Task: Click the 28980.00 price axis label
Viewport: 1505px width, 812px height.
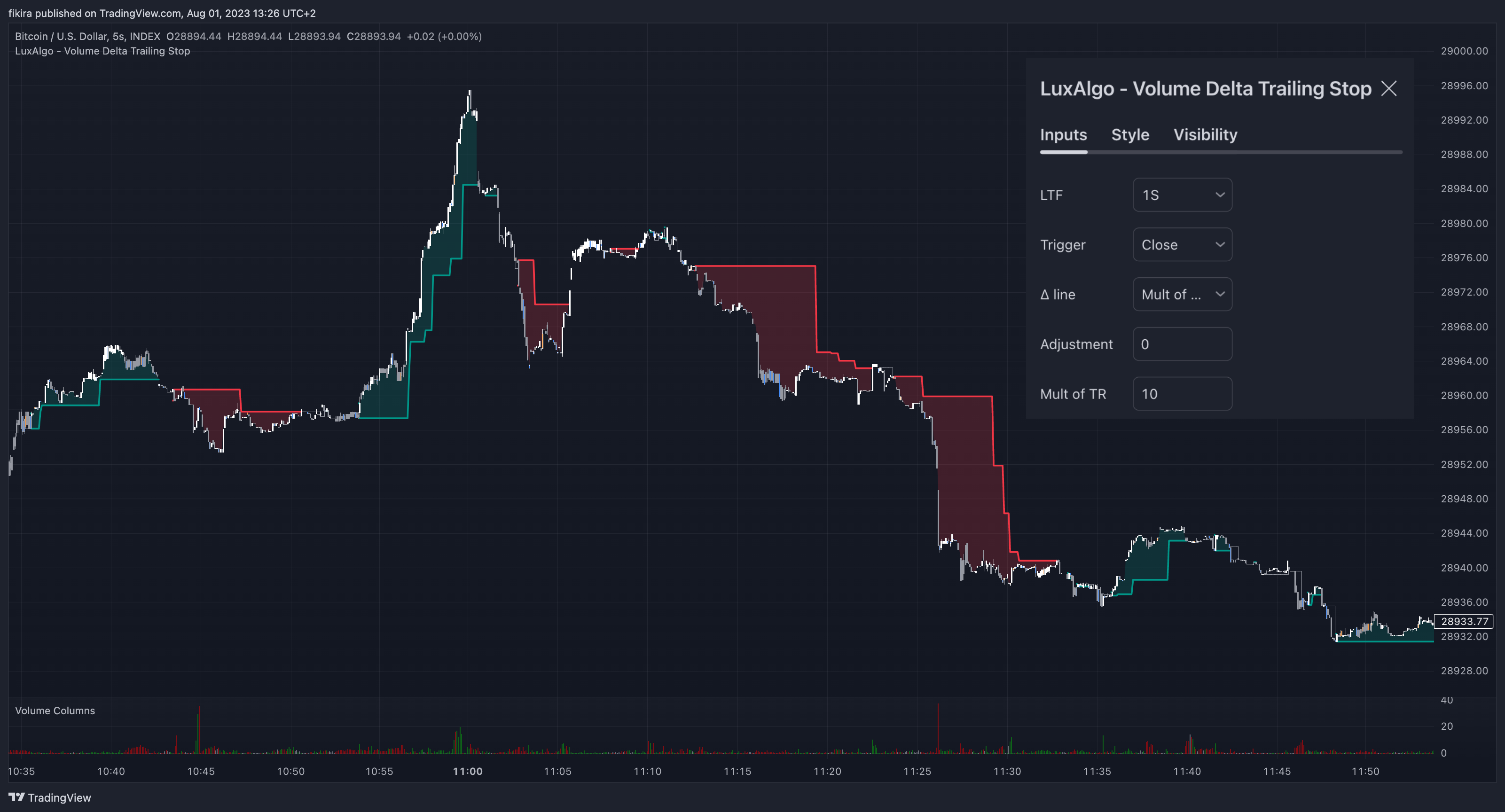Action: (1464, 223)
